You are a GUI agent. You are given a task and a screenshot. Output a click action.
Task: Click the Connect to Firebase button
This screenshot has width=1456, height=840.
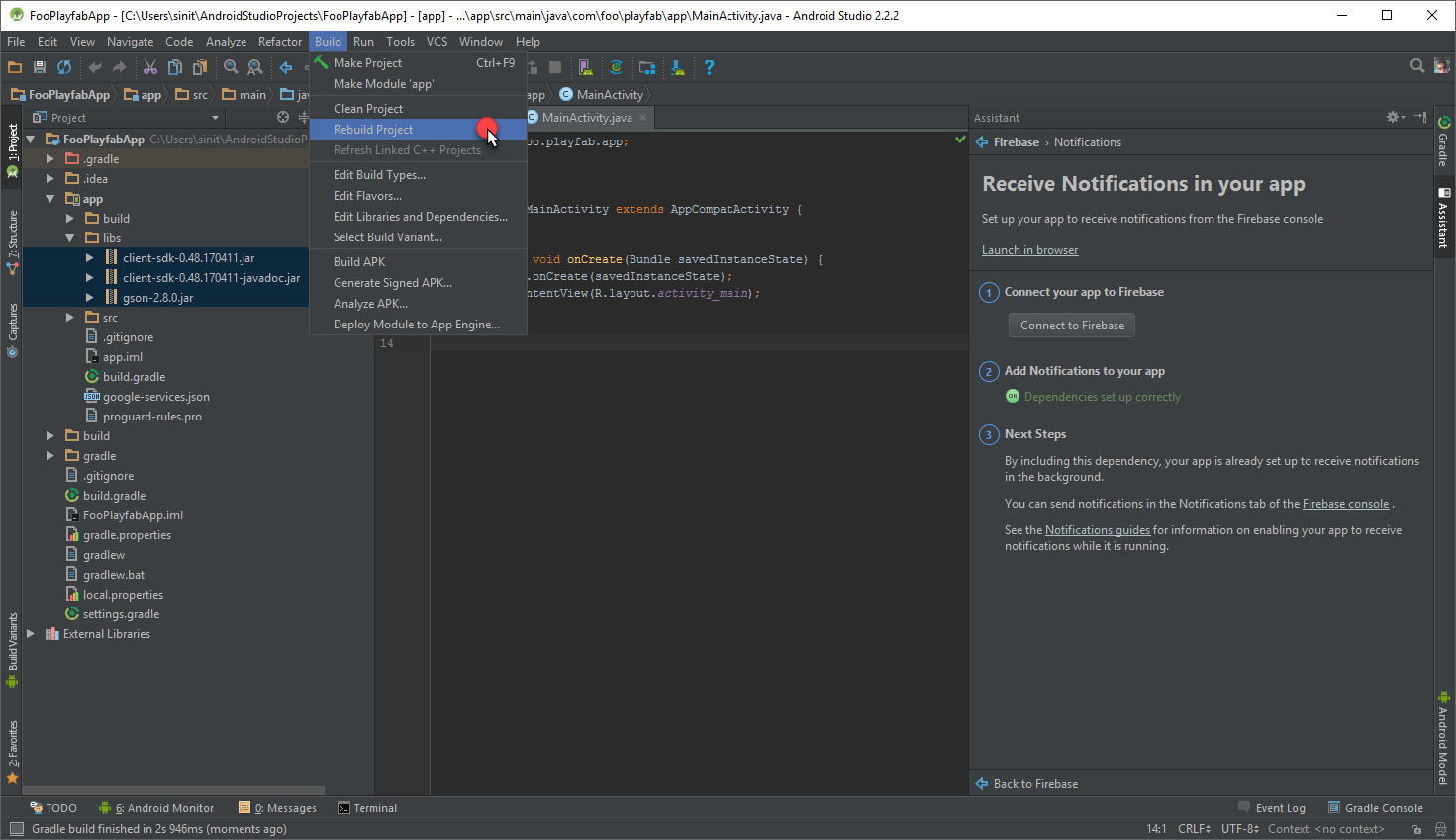[x=1072, y=326]
